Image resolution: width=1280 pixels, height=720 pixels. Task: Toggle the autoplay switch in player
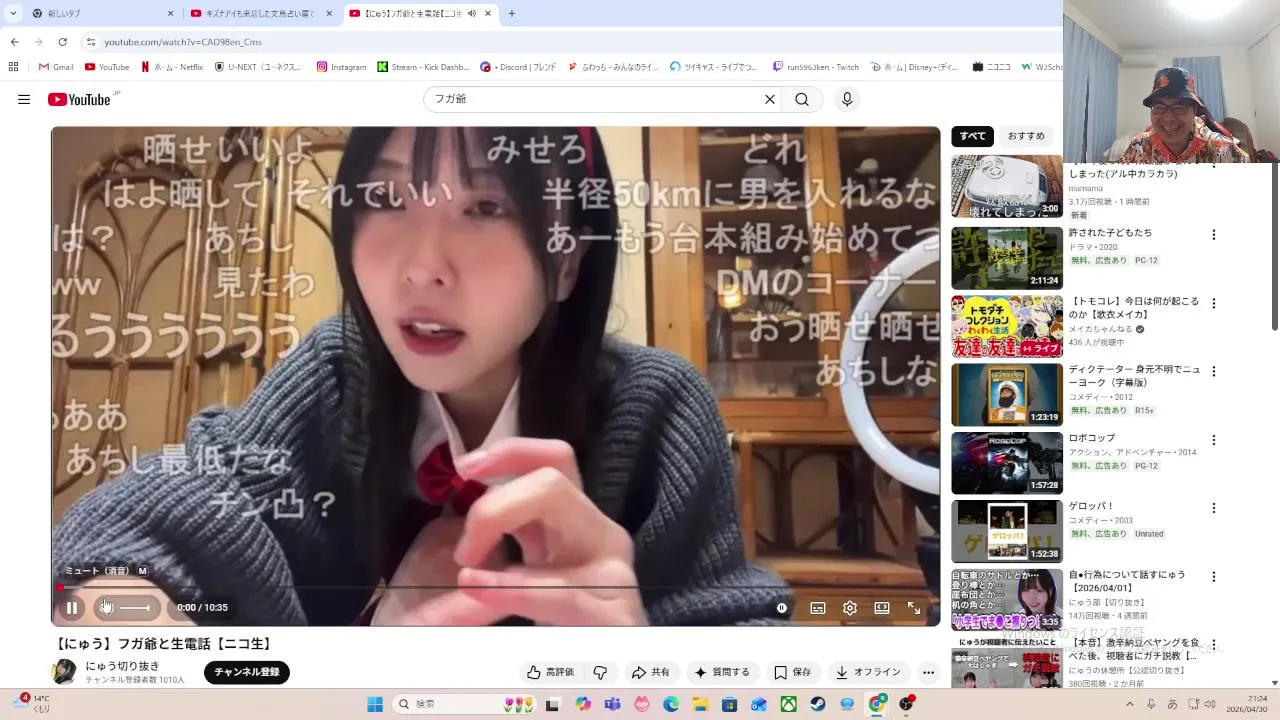[x=782, y=608]
